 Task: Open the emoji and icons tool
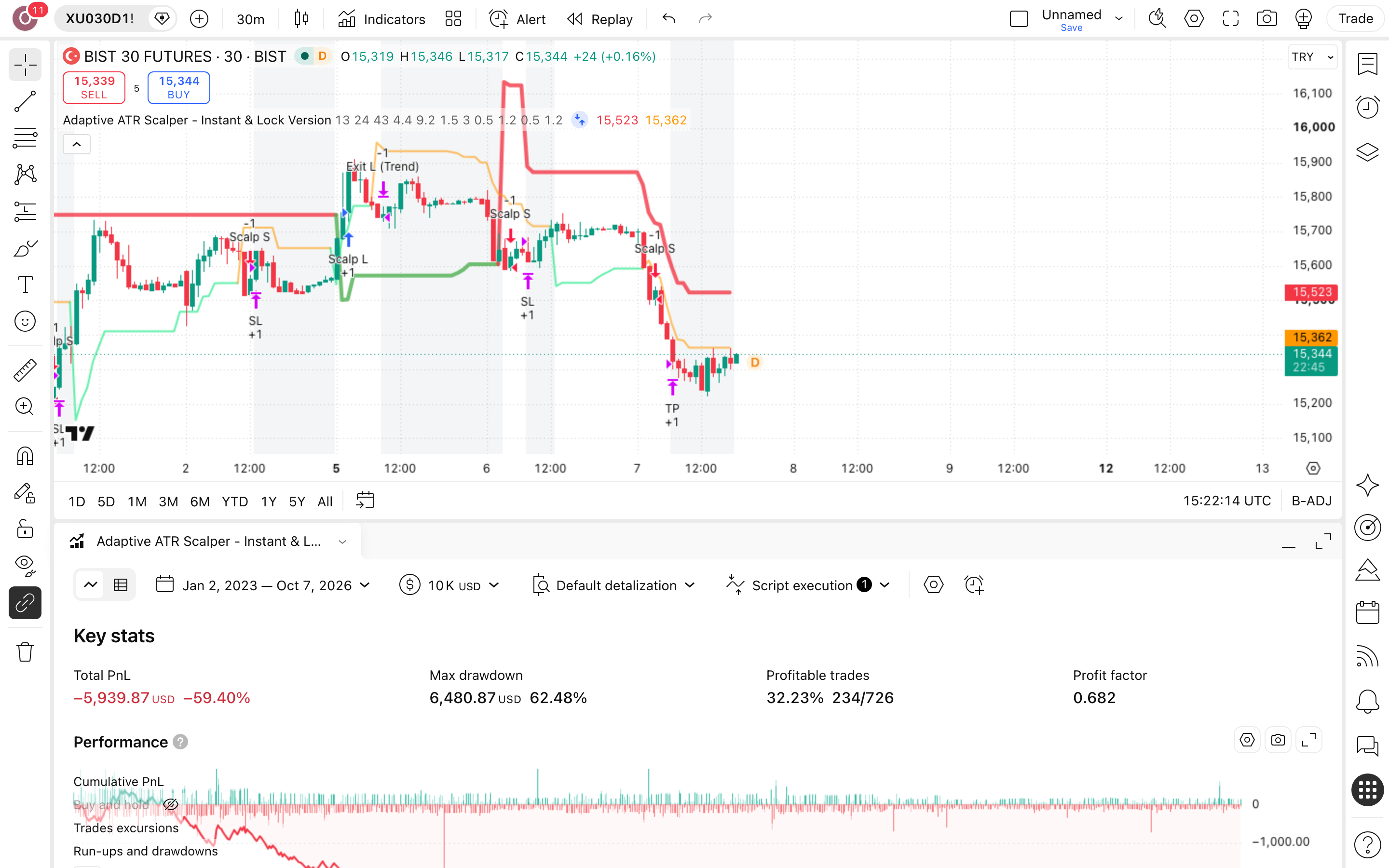25,322
